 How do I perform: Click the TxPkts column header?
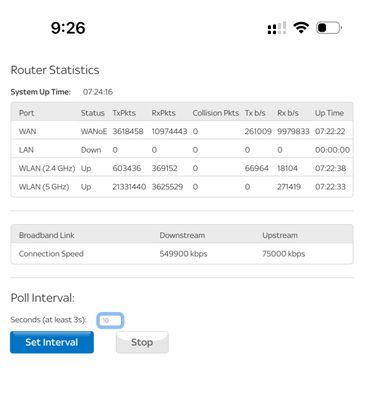124,113
